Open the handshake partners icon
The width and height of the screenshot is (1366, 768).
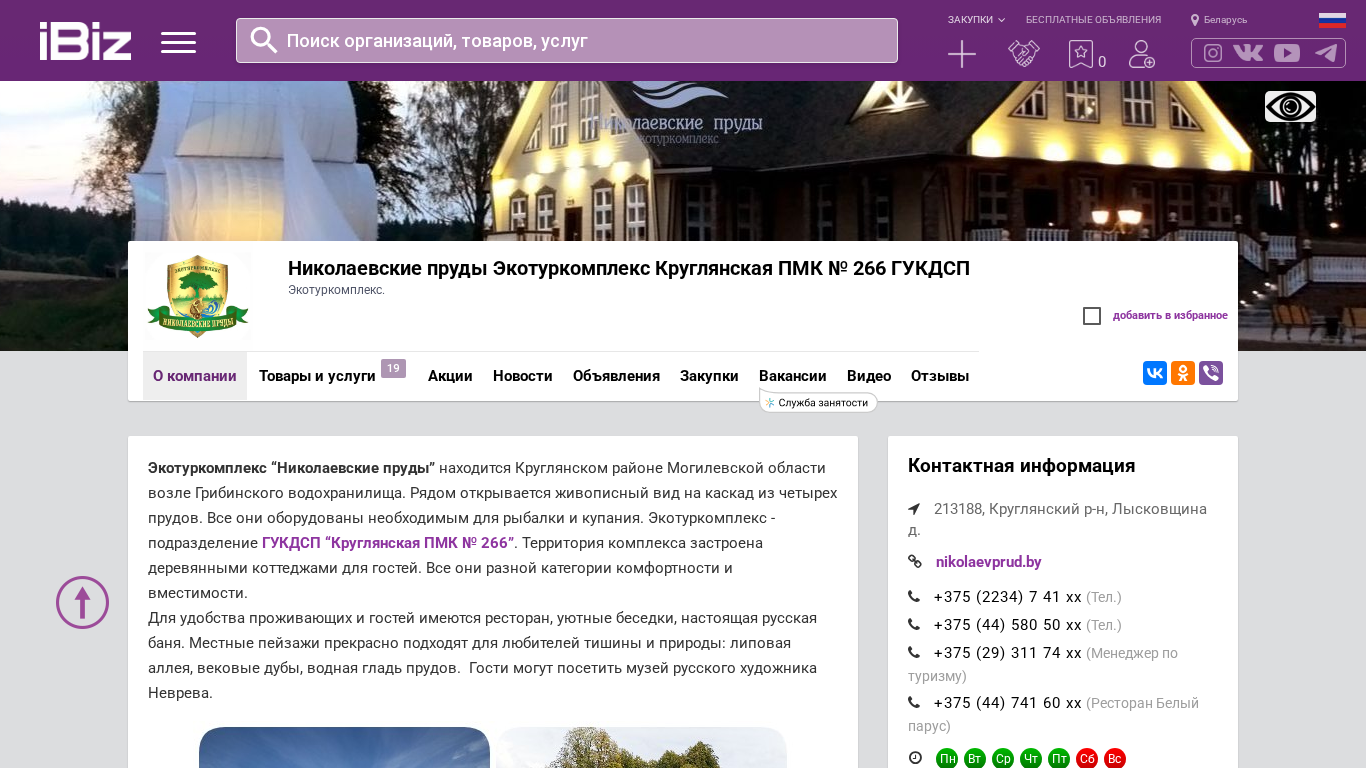click(1024, 54)
